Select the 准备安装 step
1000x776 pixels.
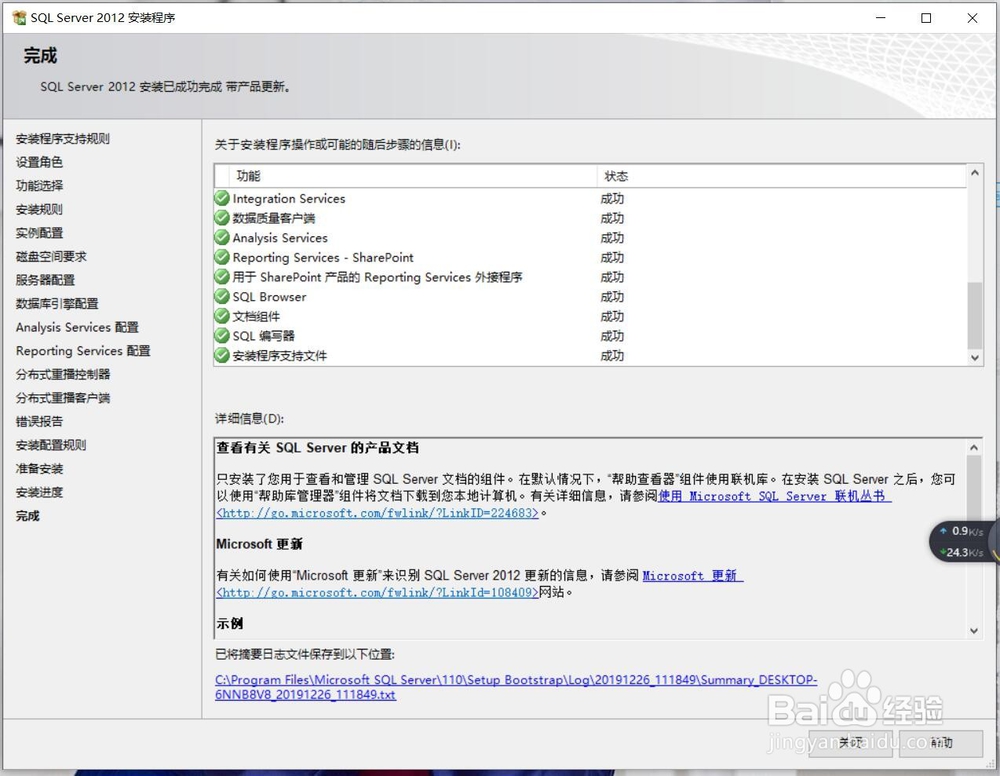39,469
